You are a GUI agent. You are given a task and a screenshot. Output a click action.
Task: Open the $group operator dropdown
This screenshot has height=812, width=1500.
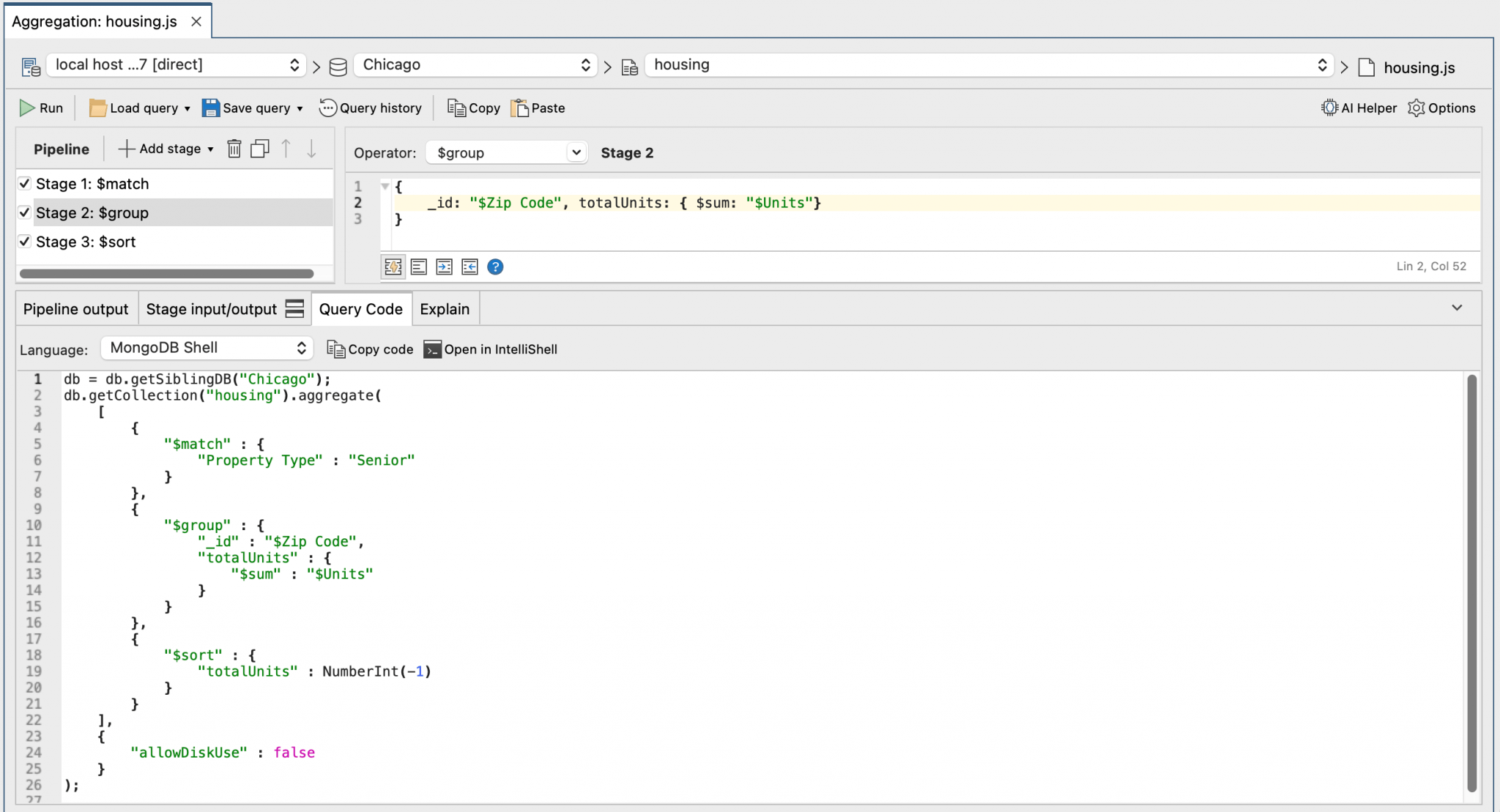click(506, 153)
